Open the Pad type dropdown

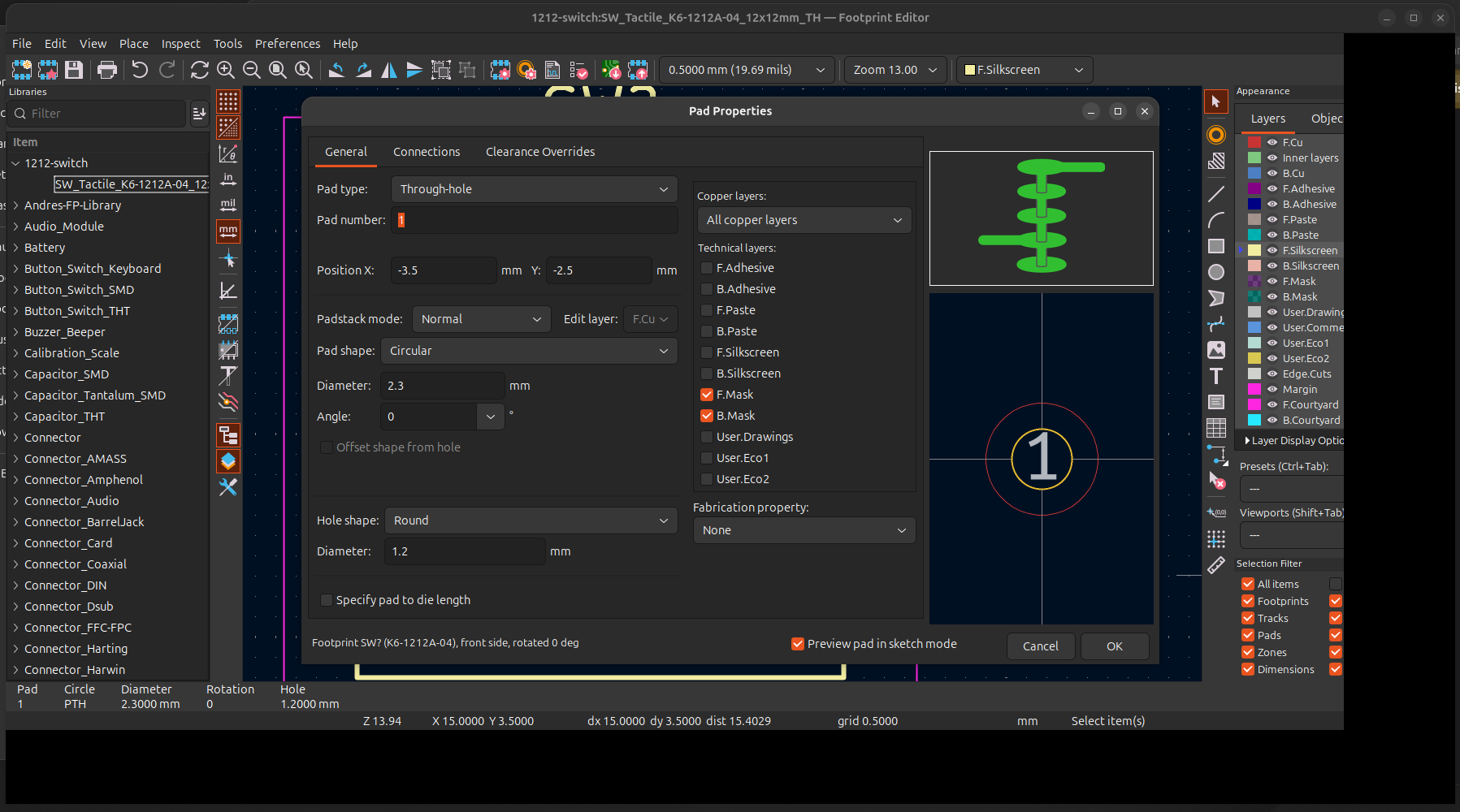coord(534,189)
